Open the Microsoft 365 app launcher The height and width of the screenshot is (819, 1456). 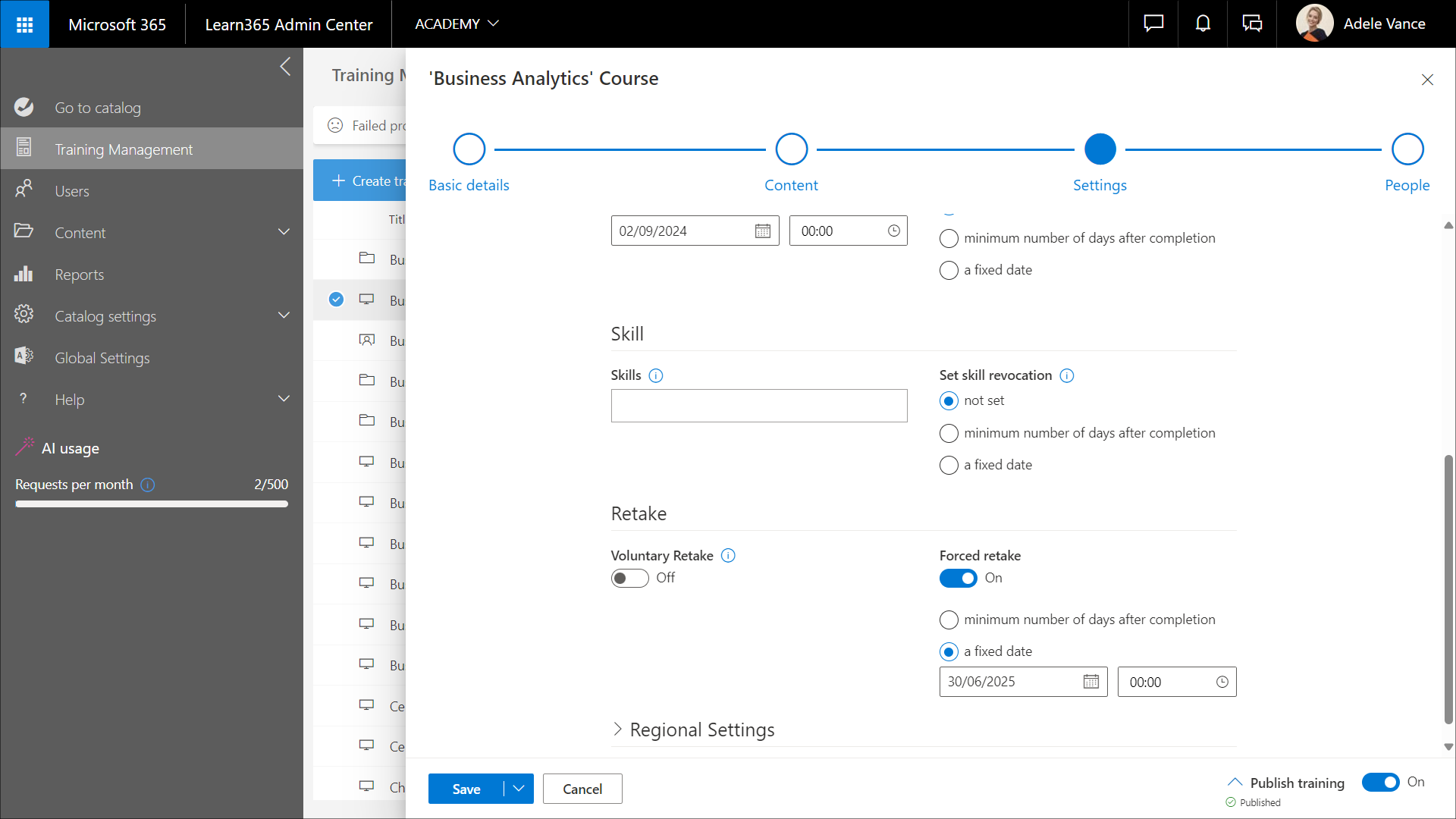coord(24,24)
